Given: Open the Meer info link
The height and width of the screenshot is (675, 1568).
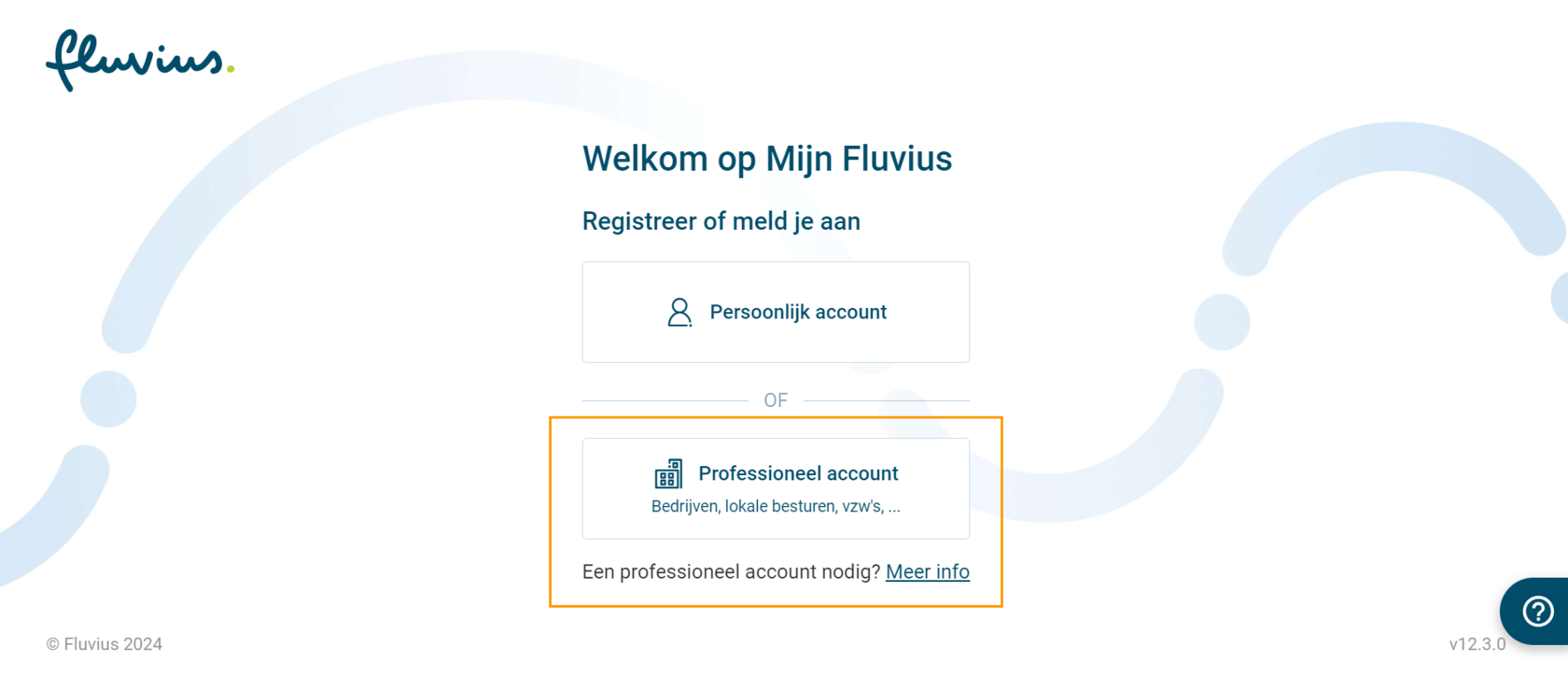Looking at the screenshot, I should [927, 571].
